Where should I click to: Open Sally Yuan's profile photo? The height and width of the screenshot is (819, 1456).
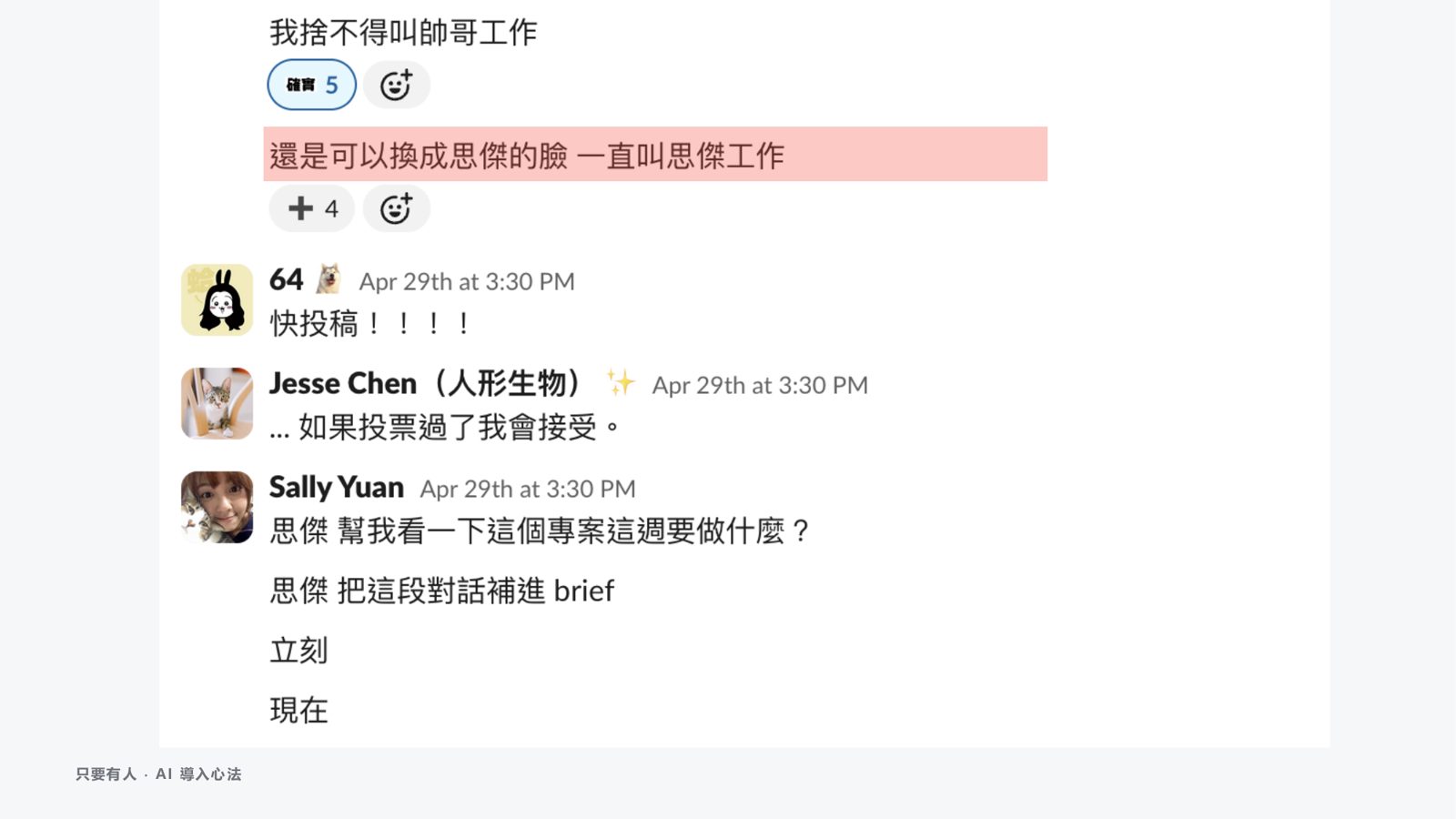tap(217, 507)
